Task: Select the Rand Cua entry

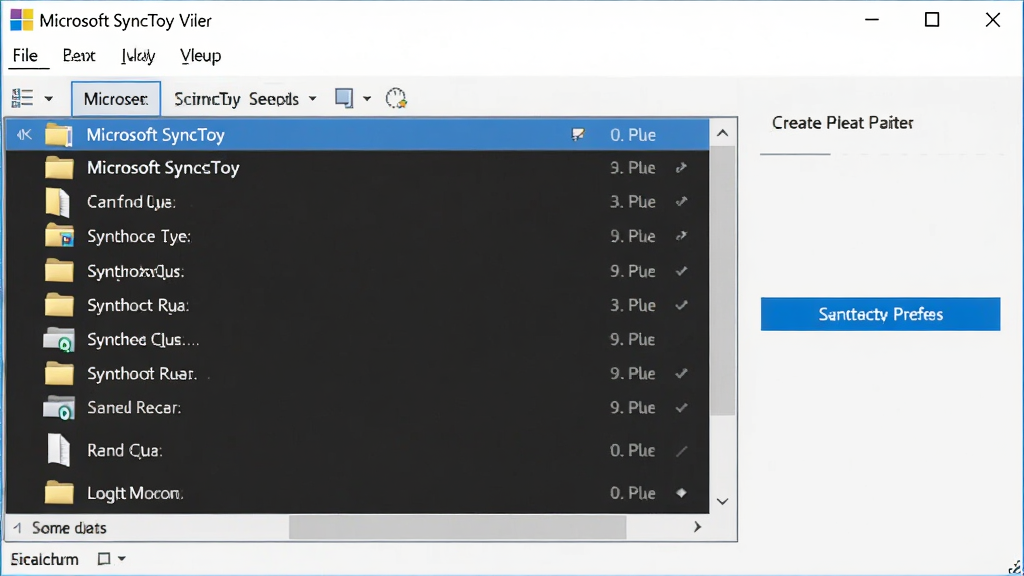Action: click(x=357, y=450)
